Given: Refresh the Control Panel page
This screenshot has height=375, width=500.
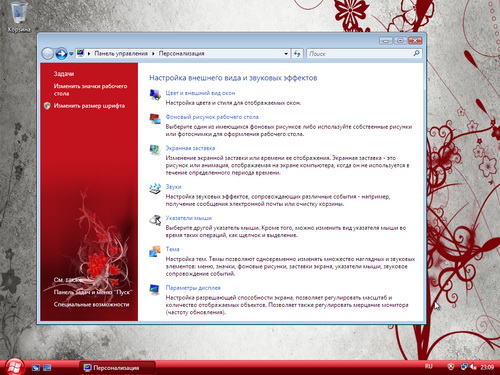Looking at the screenshot, I should (297, 54).
